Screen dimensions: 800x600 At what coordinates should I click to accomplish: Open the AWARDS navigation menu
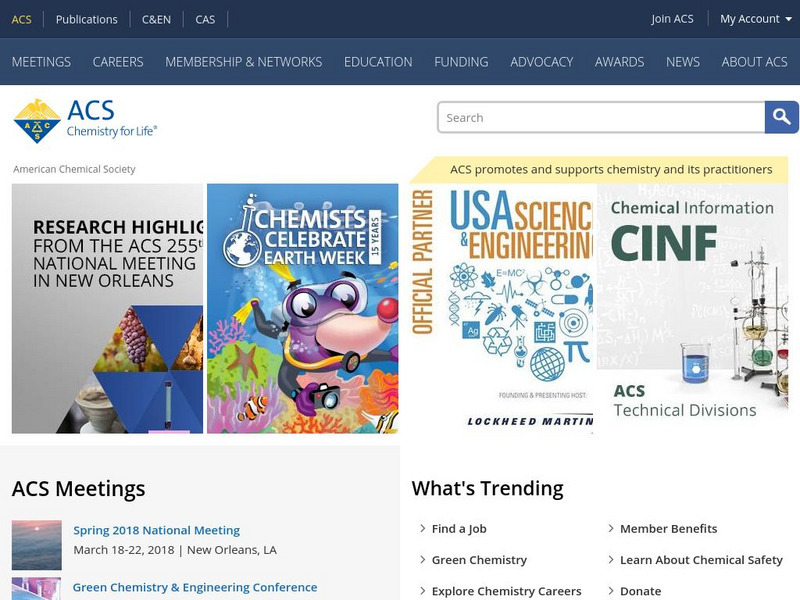(619, 62)
